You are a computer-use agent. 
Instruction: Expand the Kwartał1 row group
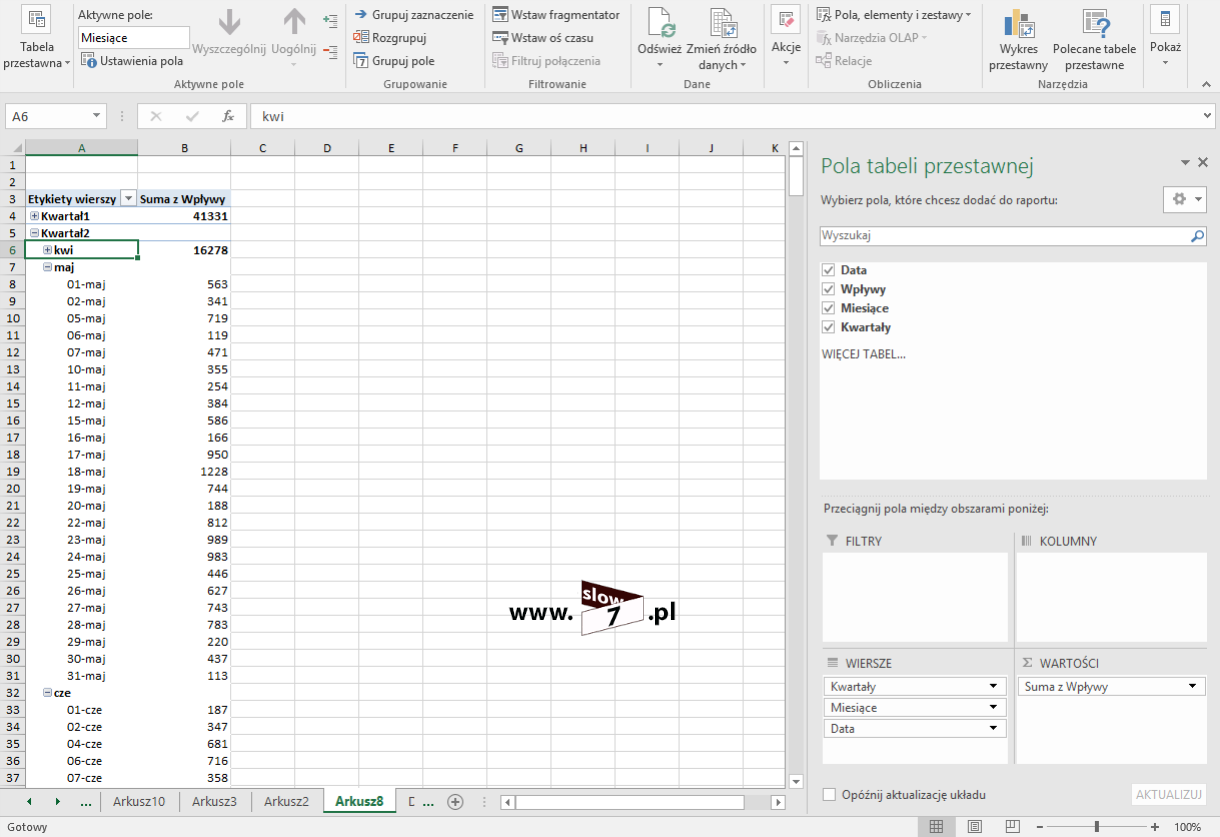(34, 216)
